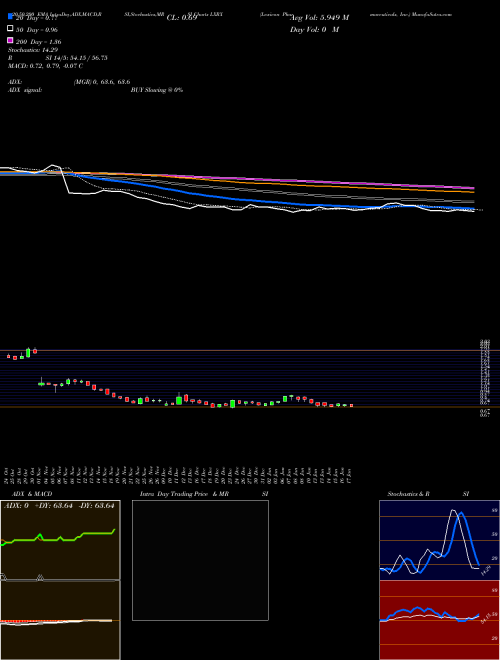
Task: Click the tall green candlestick near chart start
Action: point(28,352)
